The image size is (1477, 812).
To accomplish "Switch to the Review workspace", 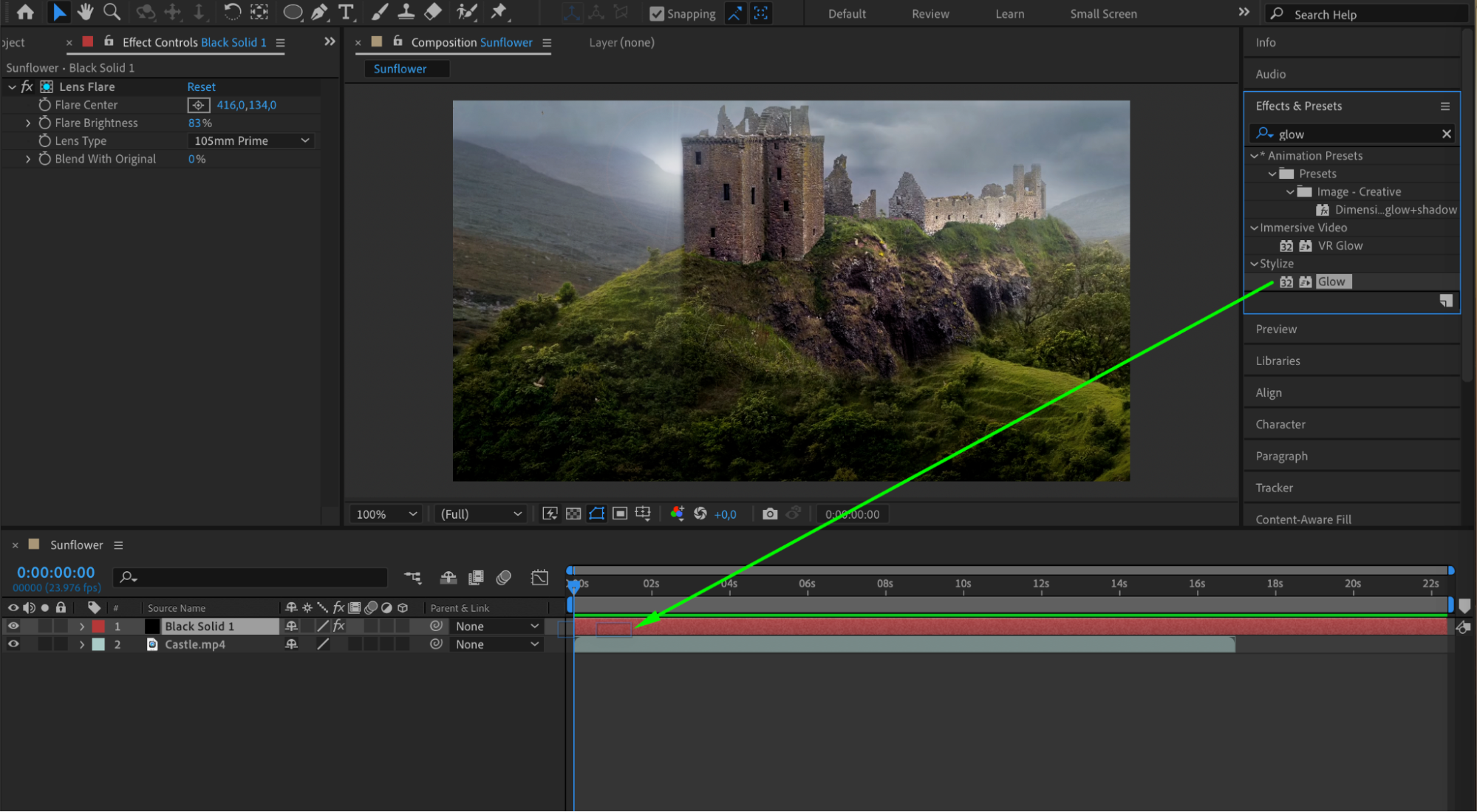I will (929, 14).
